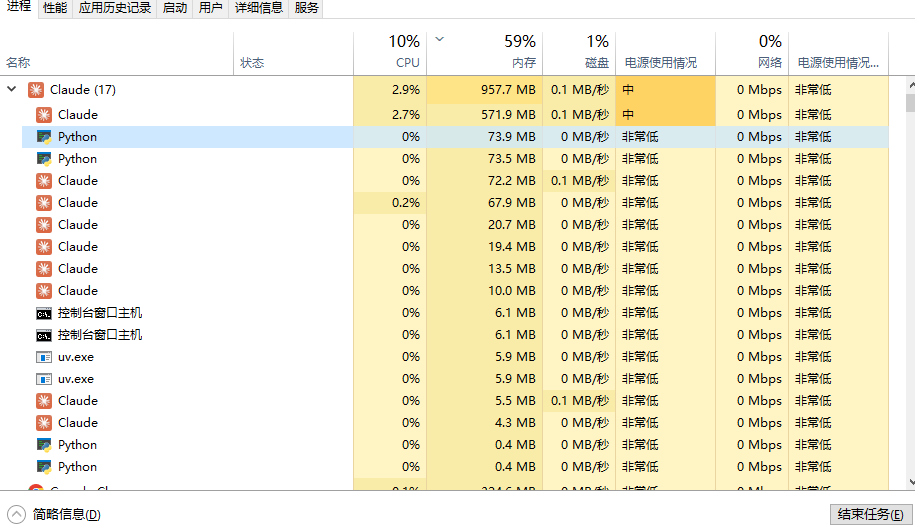This screenshot has height=529, width=915.
Task: Click the Python icon on the 73.5 MB row
Action: (x=44, y=158)
